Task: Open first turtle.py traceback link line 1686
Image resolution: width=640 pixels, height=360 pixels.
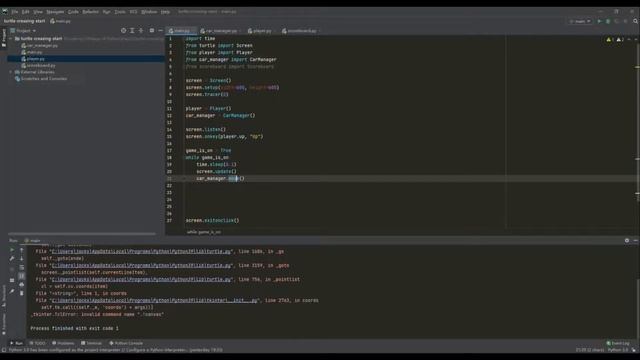Action: point(141,251)
